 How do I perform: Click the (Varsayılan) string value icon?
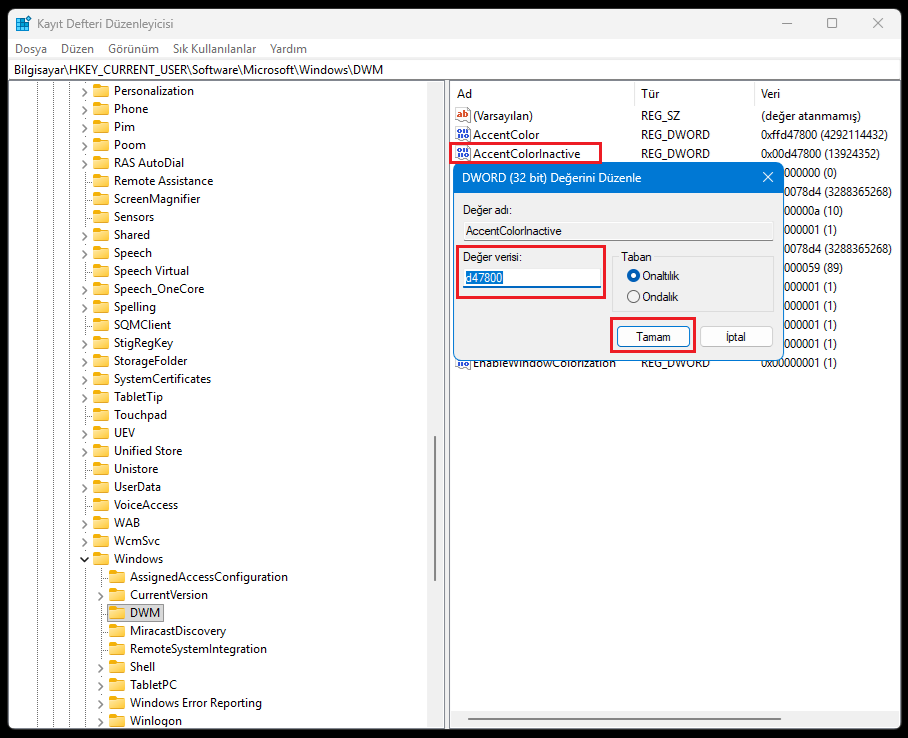[x=463, y=115]
